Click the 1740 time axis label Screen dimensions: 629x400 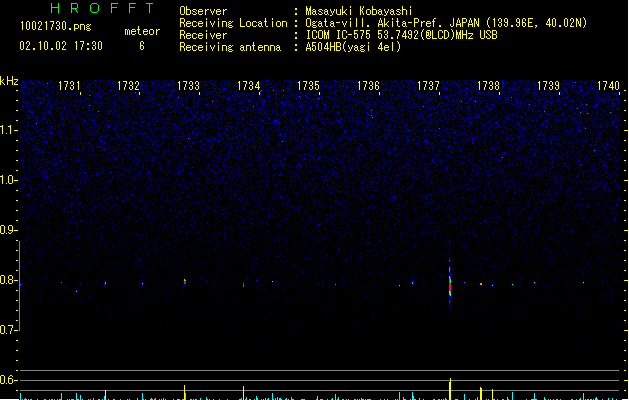click(608, 86)
